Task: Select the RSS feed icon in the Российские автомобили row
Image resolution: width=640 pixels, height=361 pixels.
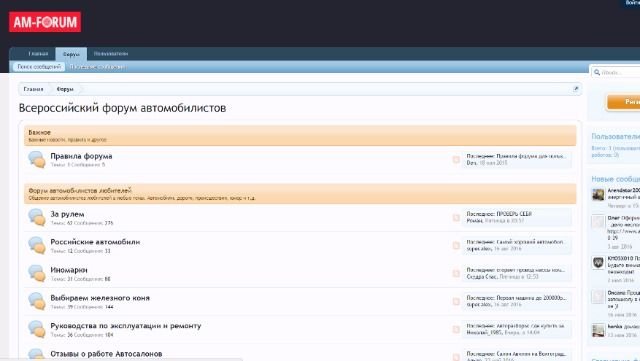Action: tap(456, 245)
